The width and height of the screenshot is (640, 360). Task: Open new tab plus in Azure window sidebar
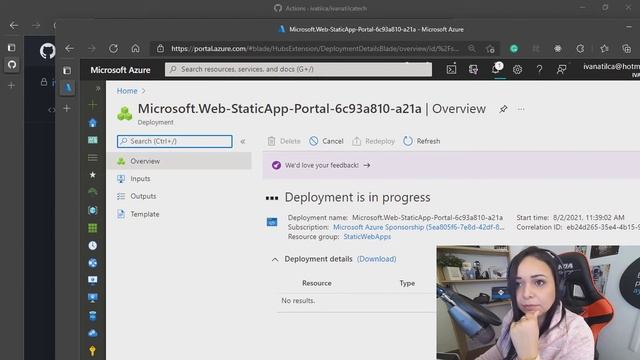[67, 109]
